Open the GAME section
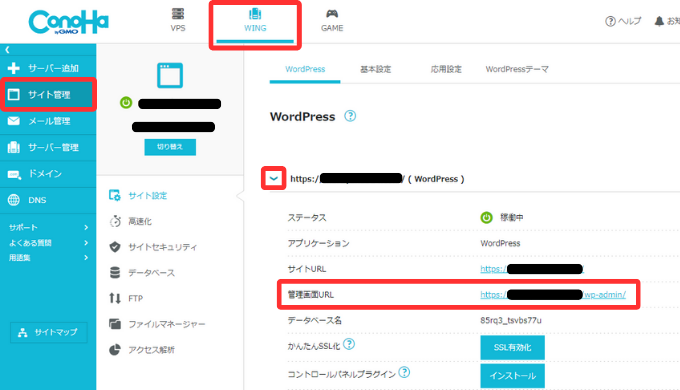This screenshot has height=390, width=680. (x=332, y=20)
